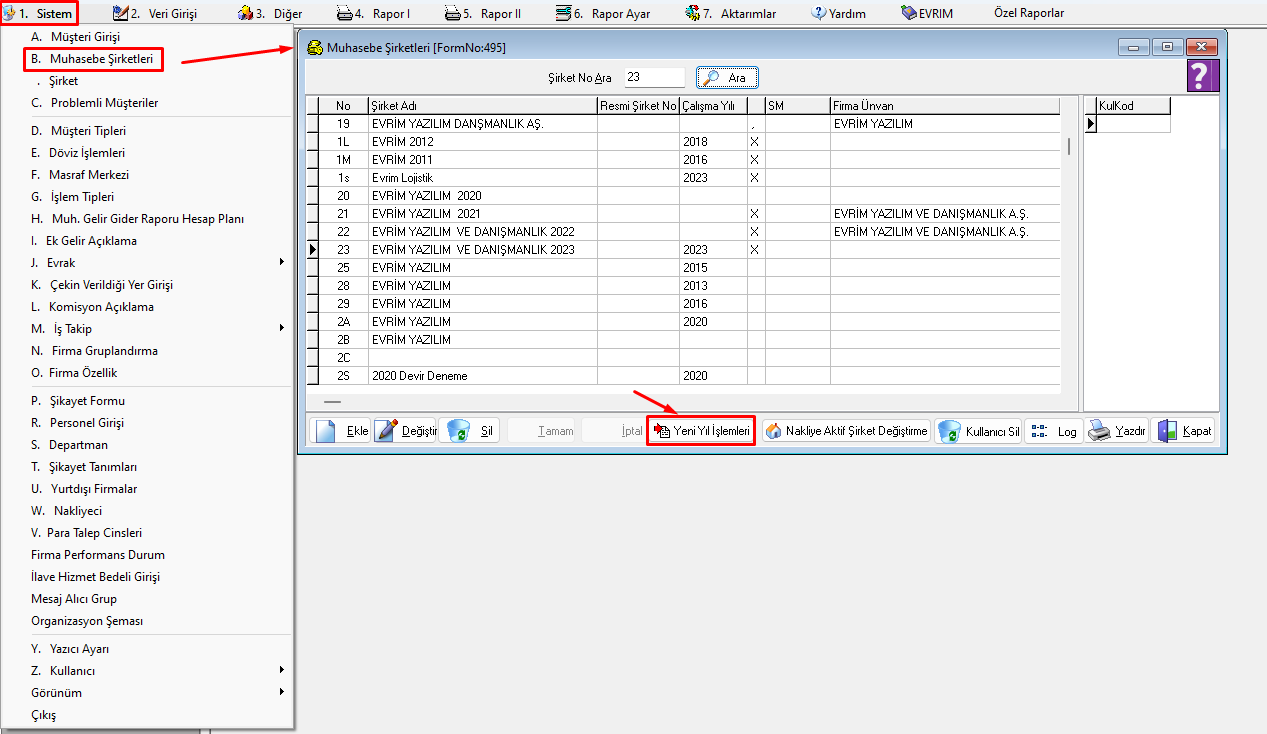Toggle X mark on EVRİM 2012 row

tap(755, 142)
